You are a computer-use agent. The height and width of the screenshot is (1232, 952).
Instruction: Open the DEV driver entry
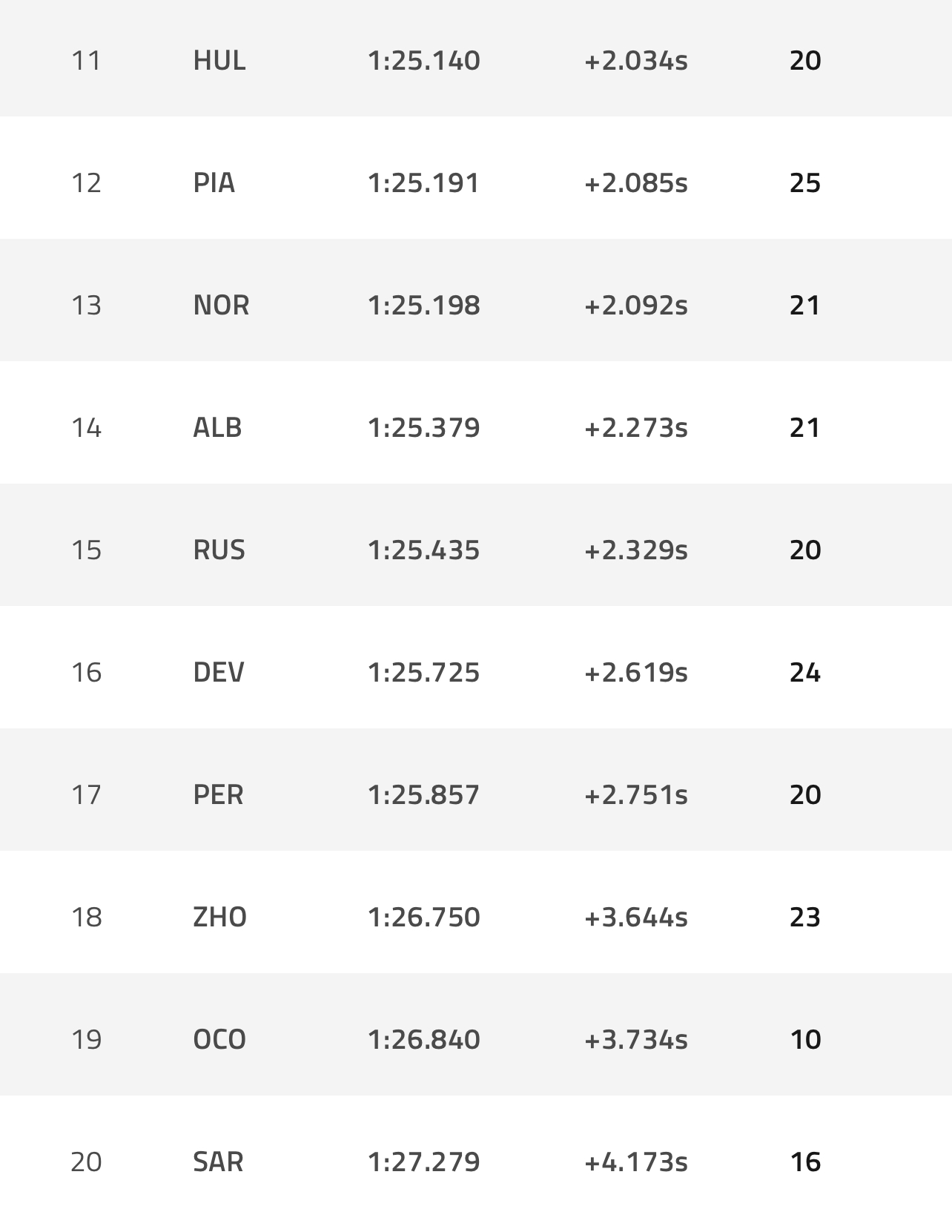tap(219, 672)
